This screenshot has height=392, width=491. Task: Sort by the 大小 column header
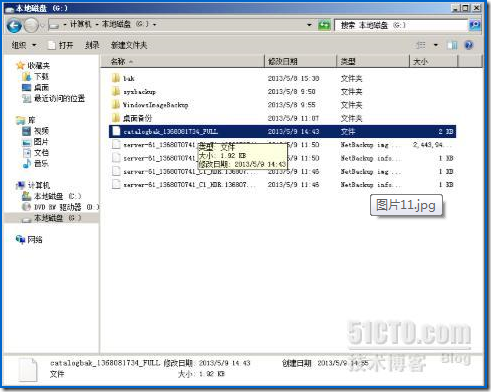click(x=433, y=61)
